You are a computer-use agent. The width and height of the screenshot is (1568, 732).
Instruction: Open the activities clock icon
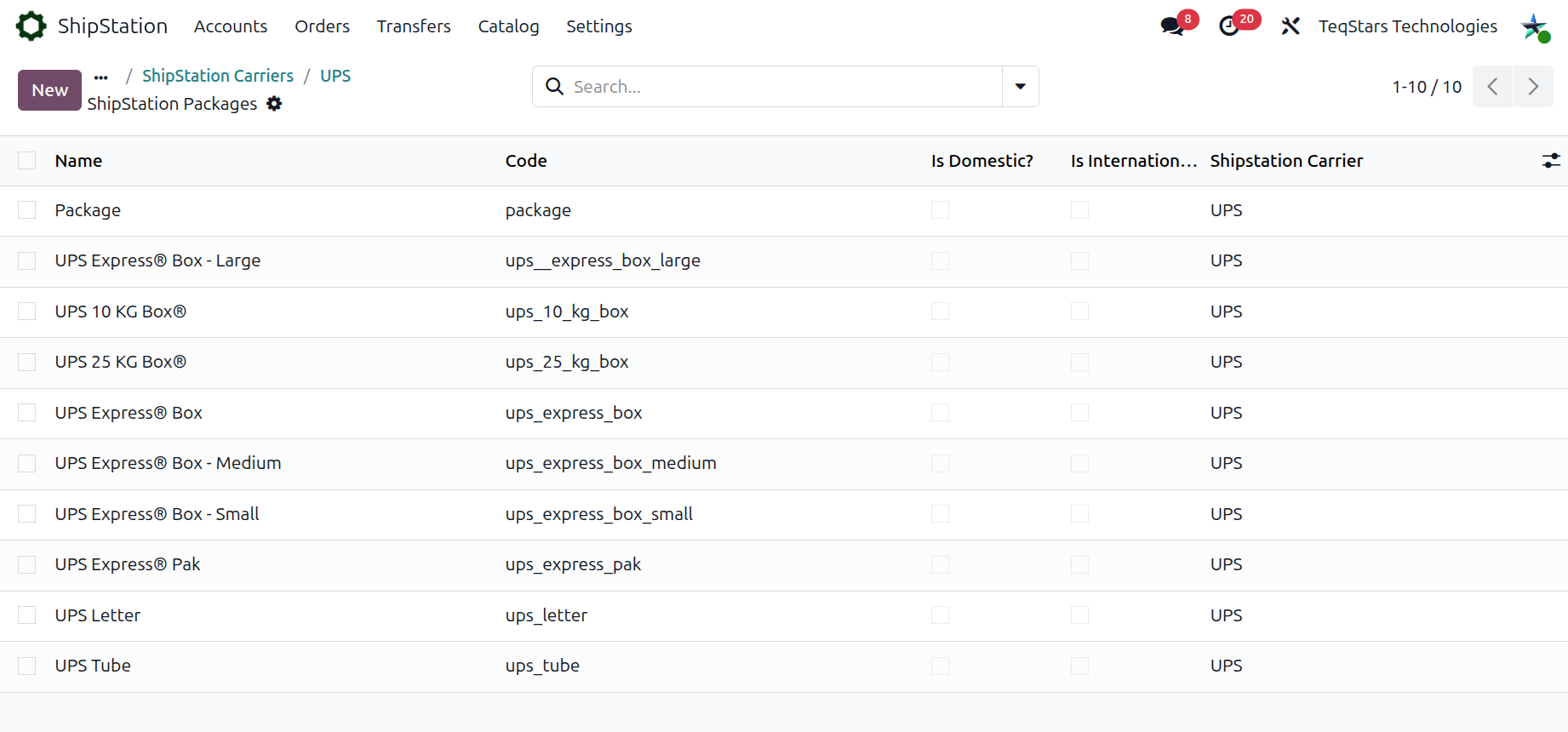1229,26
